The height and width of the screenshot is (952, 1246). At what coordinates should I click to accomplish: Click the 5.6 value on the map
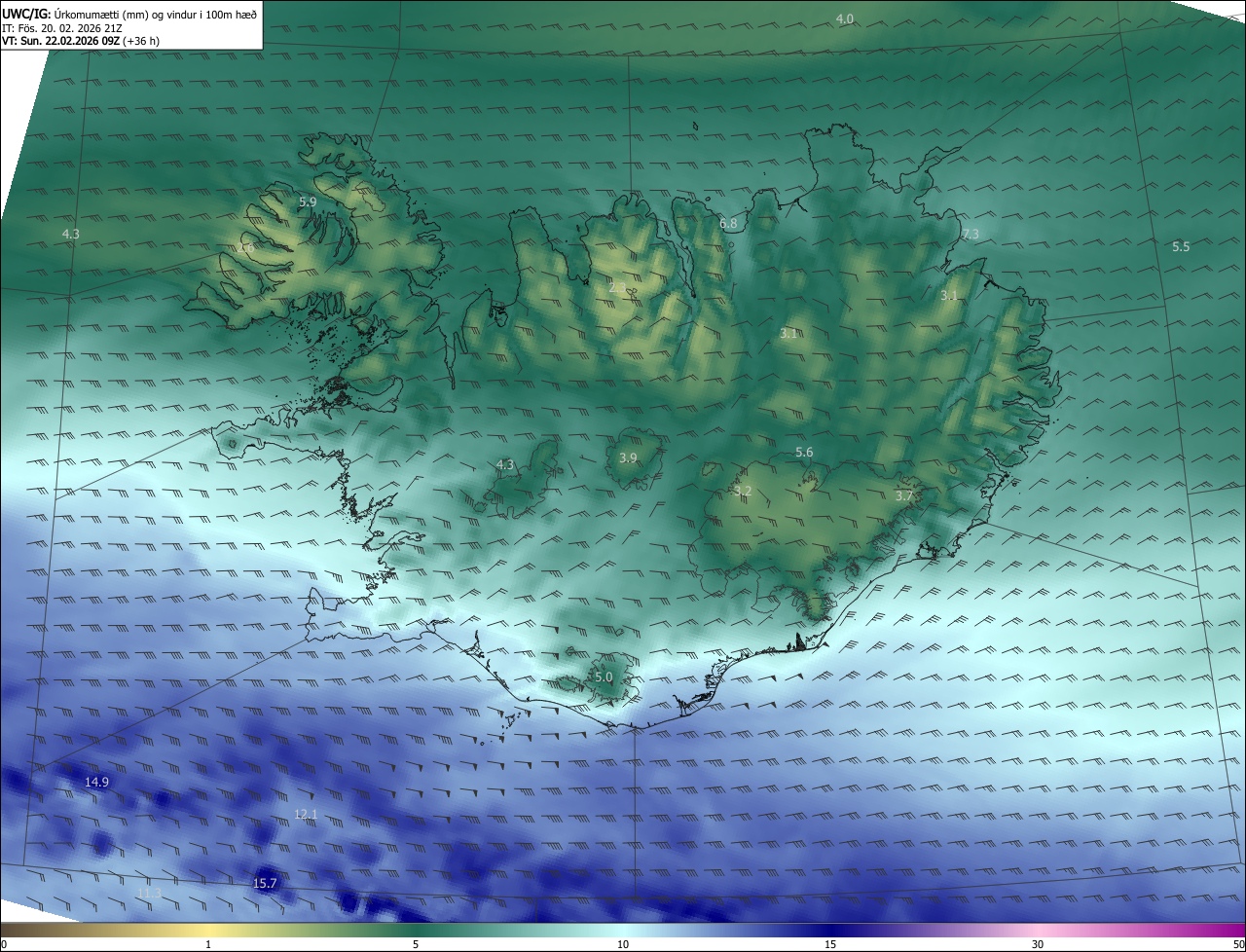pyautogui.click(x=804, y=452)
